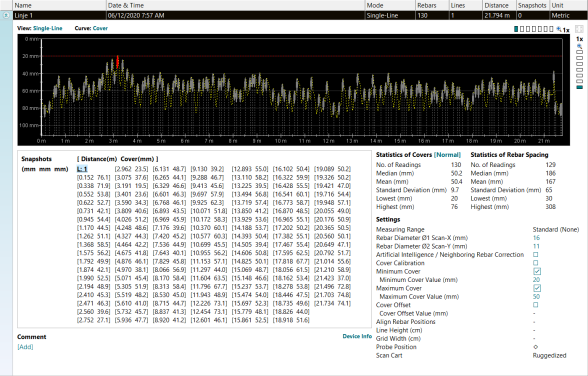Click the fit-to-view icon above vertical zoom
The height and width of the screenshot is (376, 588).
coord(579,29)
